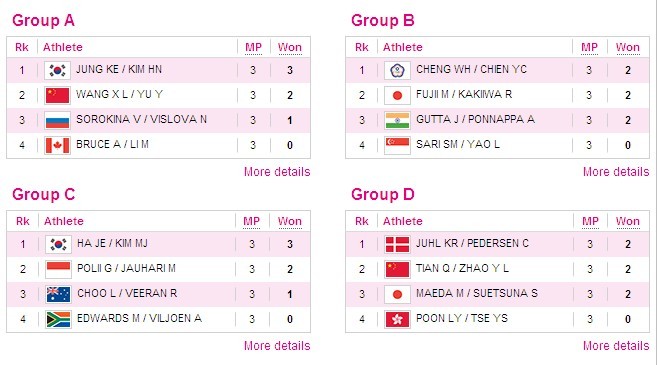Click the MP column header in Group A
This screenshot has width=657, height=365.
point(253,47)
